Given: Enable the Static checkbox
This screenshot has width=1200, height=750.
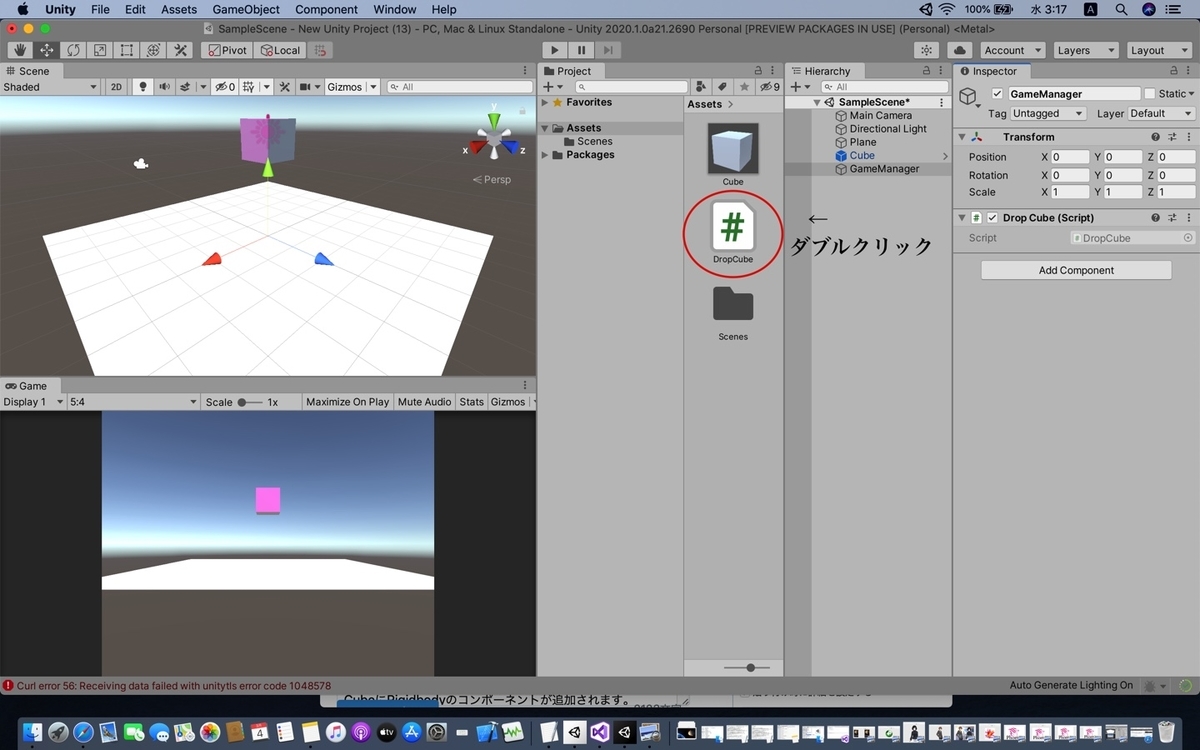Looking at the screenshot, I should click(1149, 94).
